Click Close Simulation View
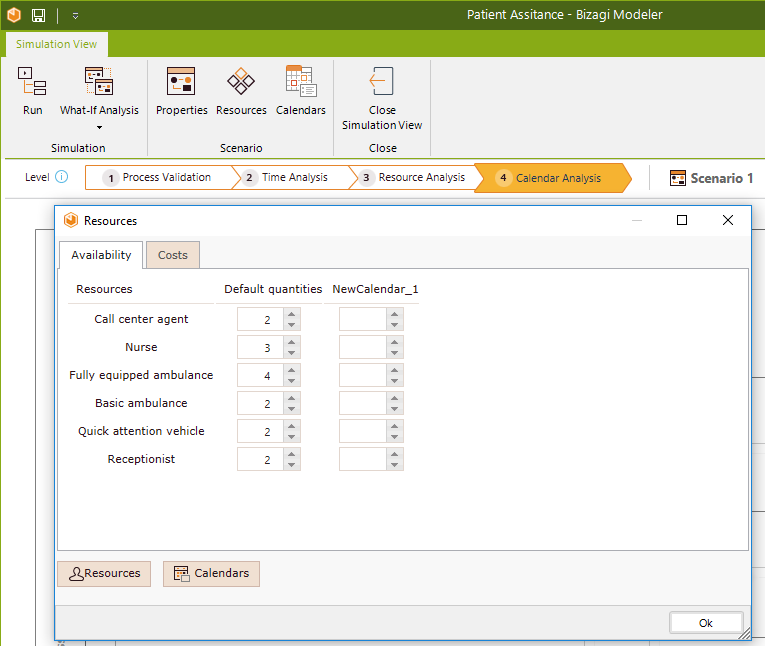This screenshot has width=765, height=646. [382, 99]
